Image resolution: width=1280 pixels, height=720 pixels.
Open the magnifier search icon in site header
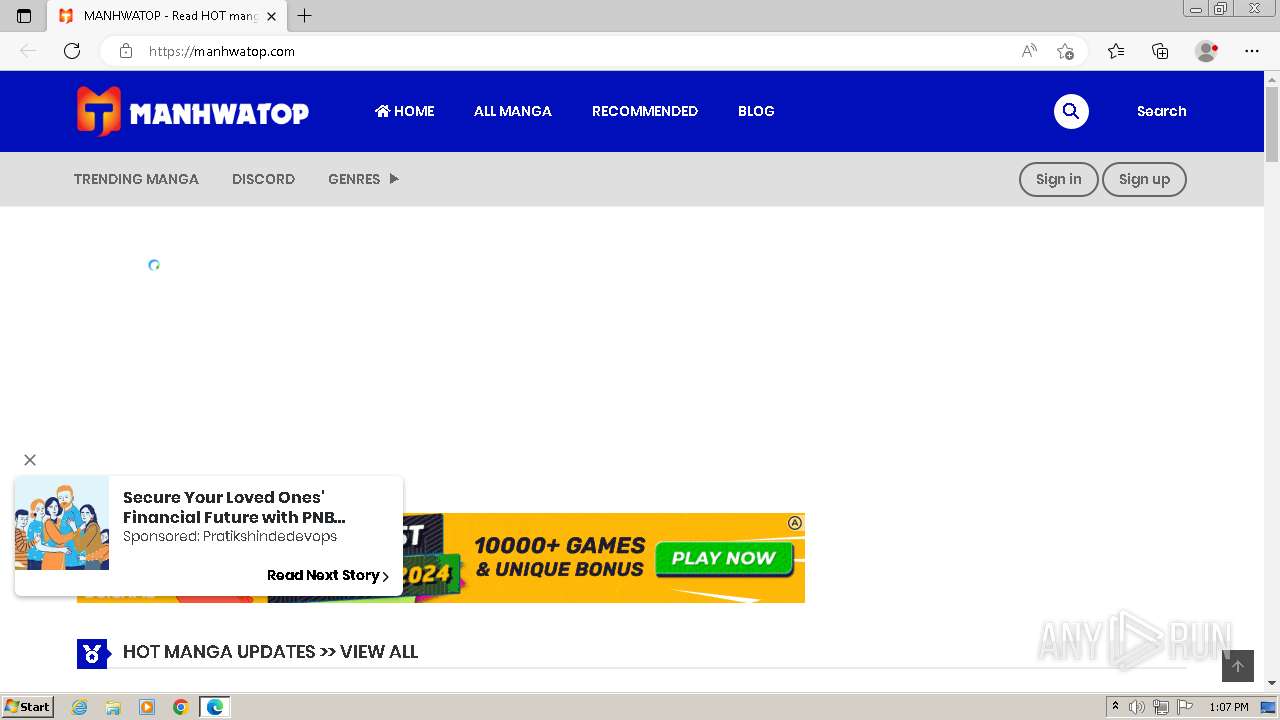point(1071,111)
